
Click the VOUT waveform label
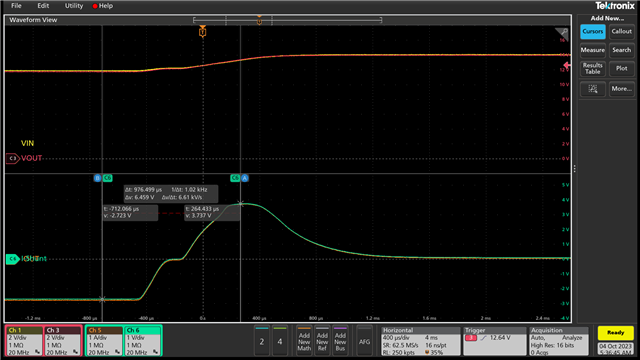pos(31,158)
